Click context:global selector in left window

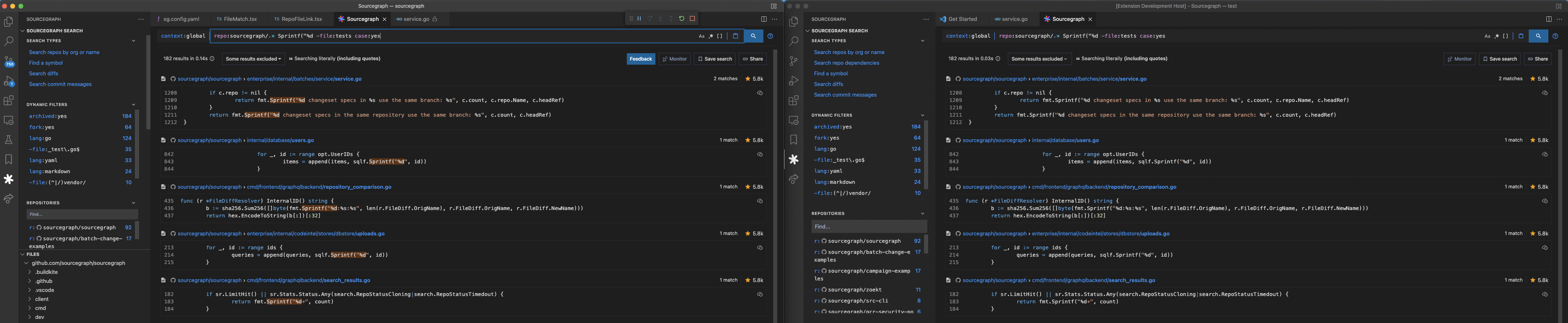(183, 36)
